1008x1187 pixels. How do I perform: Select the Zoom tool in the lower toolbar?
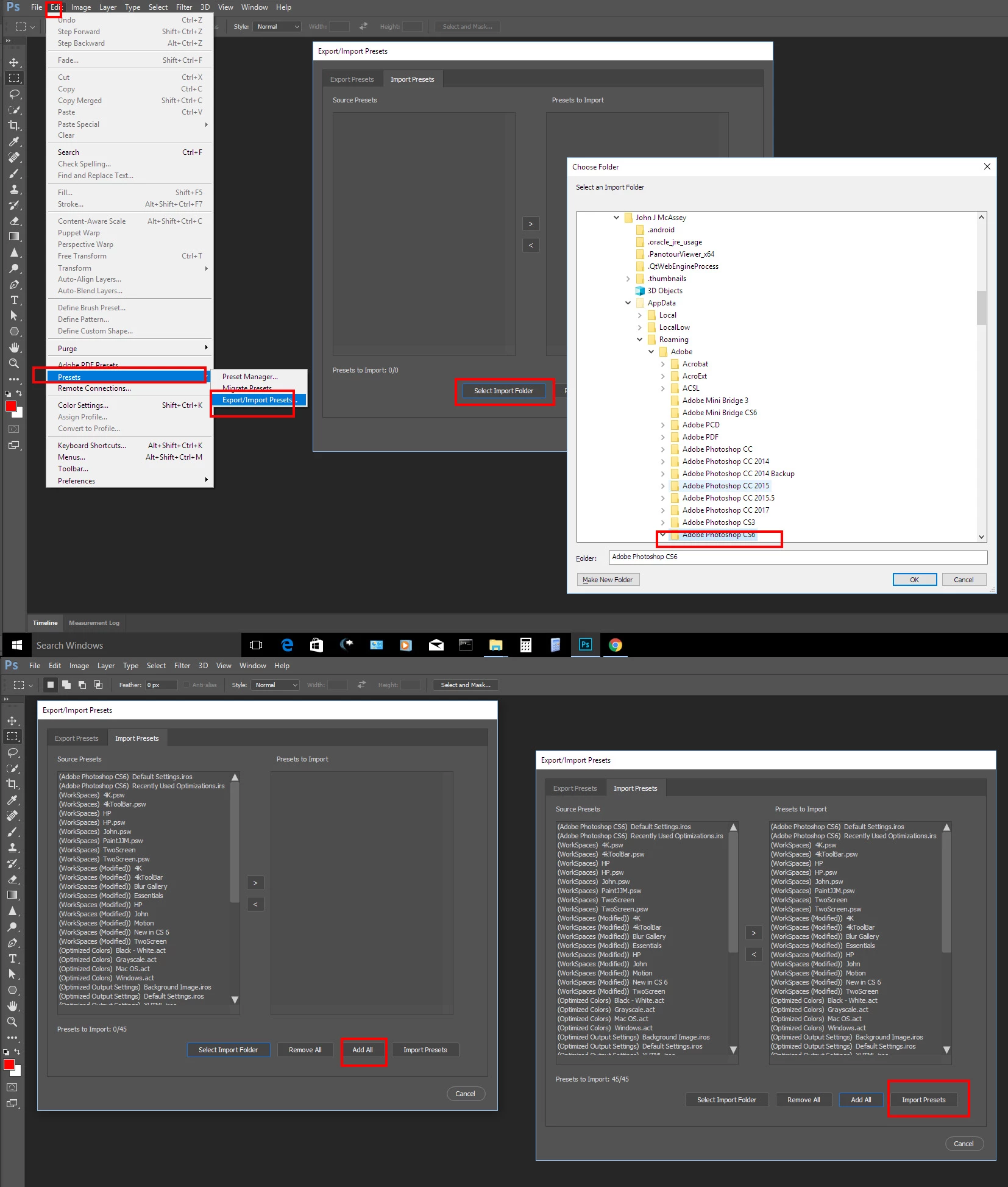12,1022
